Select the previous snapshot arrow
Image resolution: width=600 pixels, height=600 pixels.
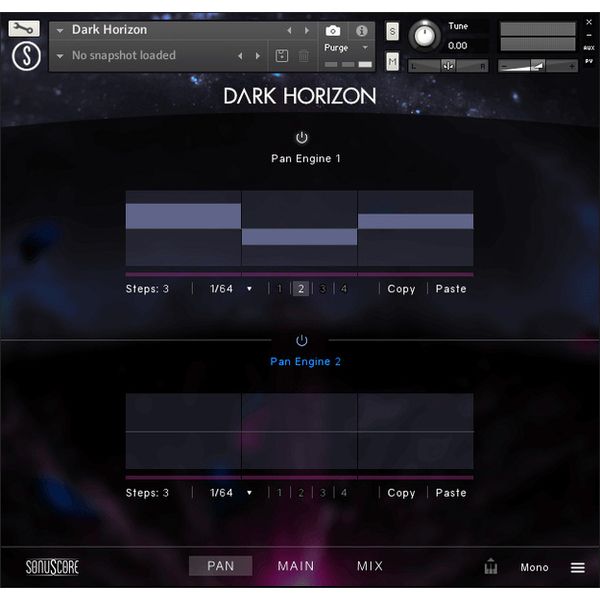240,56
